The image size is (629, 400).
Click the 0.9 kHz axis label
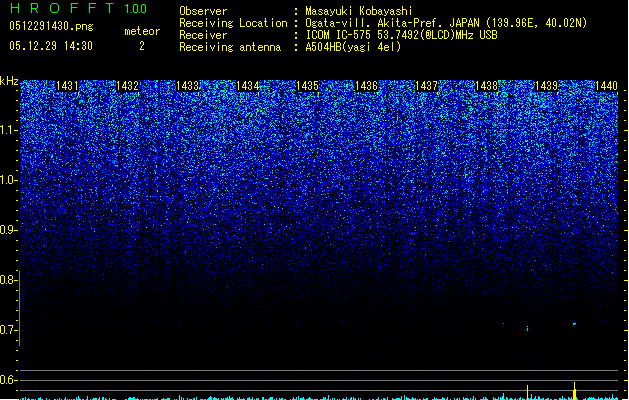[x=9, y=230]
